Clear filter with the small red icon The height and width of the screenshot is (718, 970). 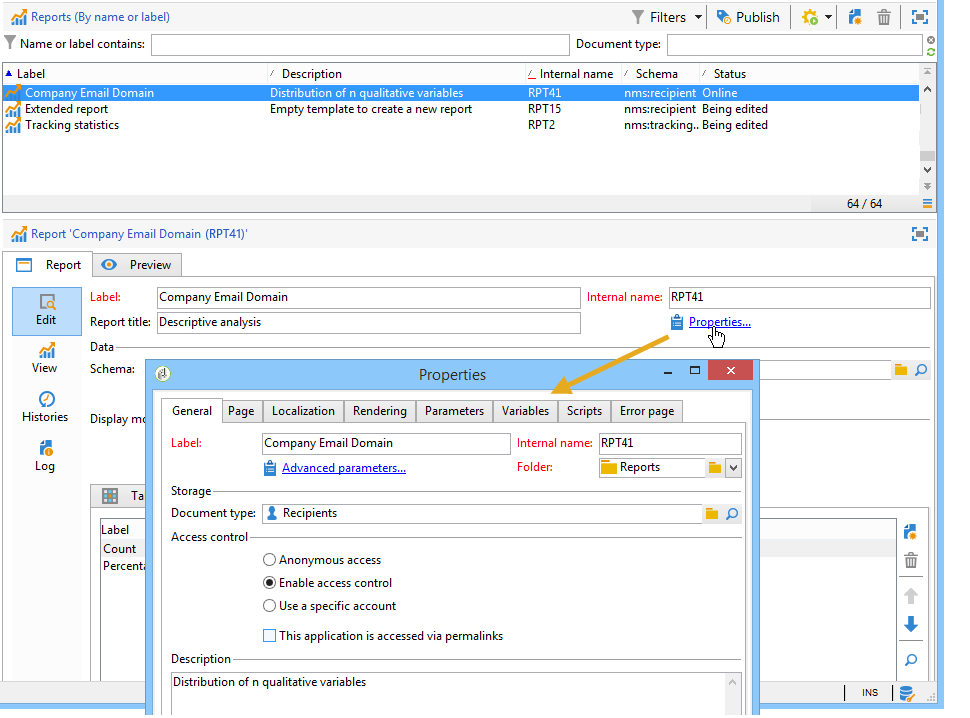(x=930, y=40)
